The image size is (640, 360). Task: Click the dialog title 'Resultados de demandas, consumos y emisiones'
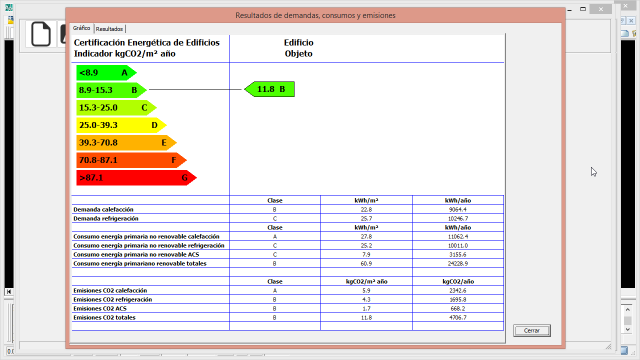pos(315,16)
